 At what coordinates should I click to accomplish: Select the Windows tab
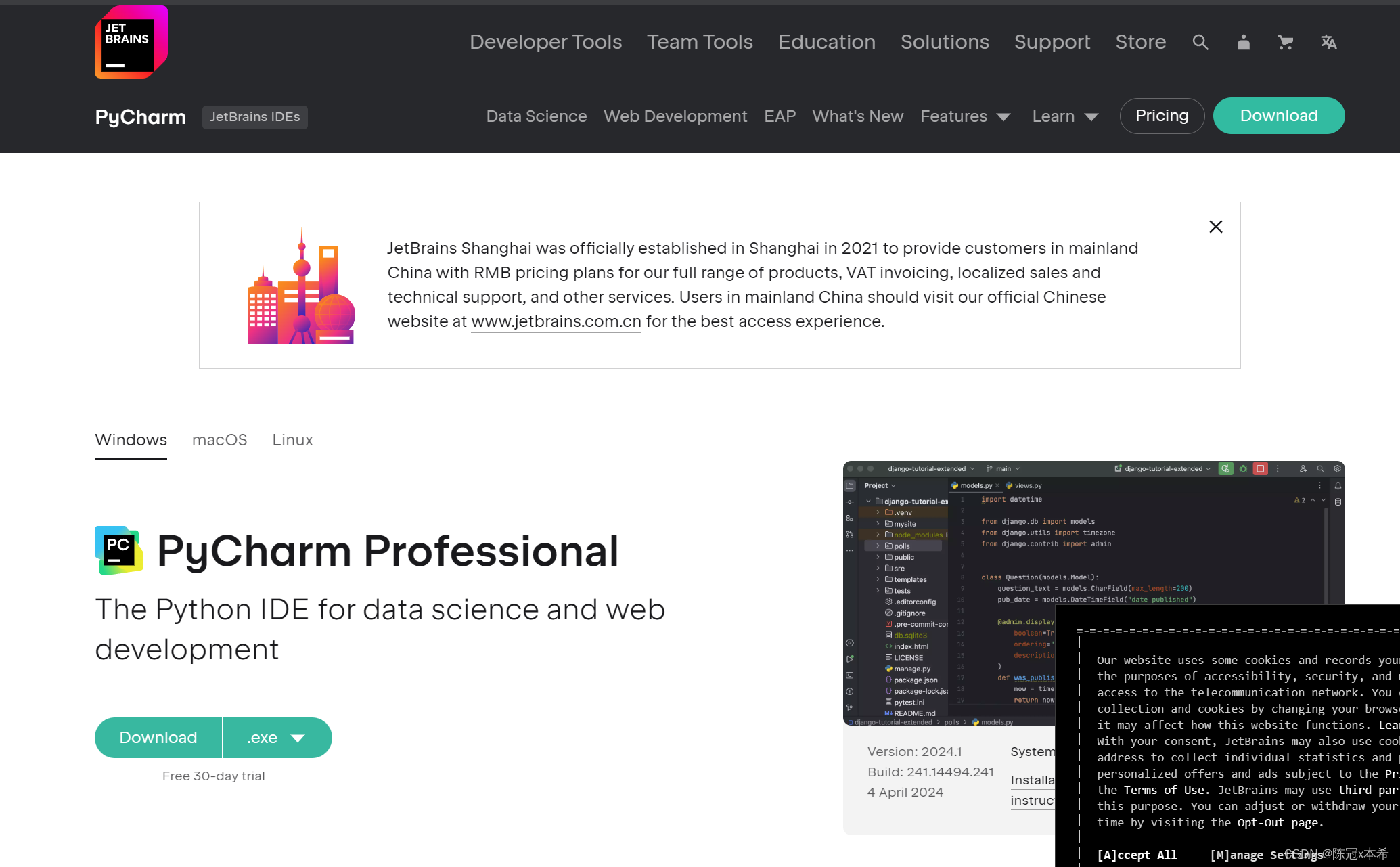click(x=131, y=440)
